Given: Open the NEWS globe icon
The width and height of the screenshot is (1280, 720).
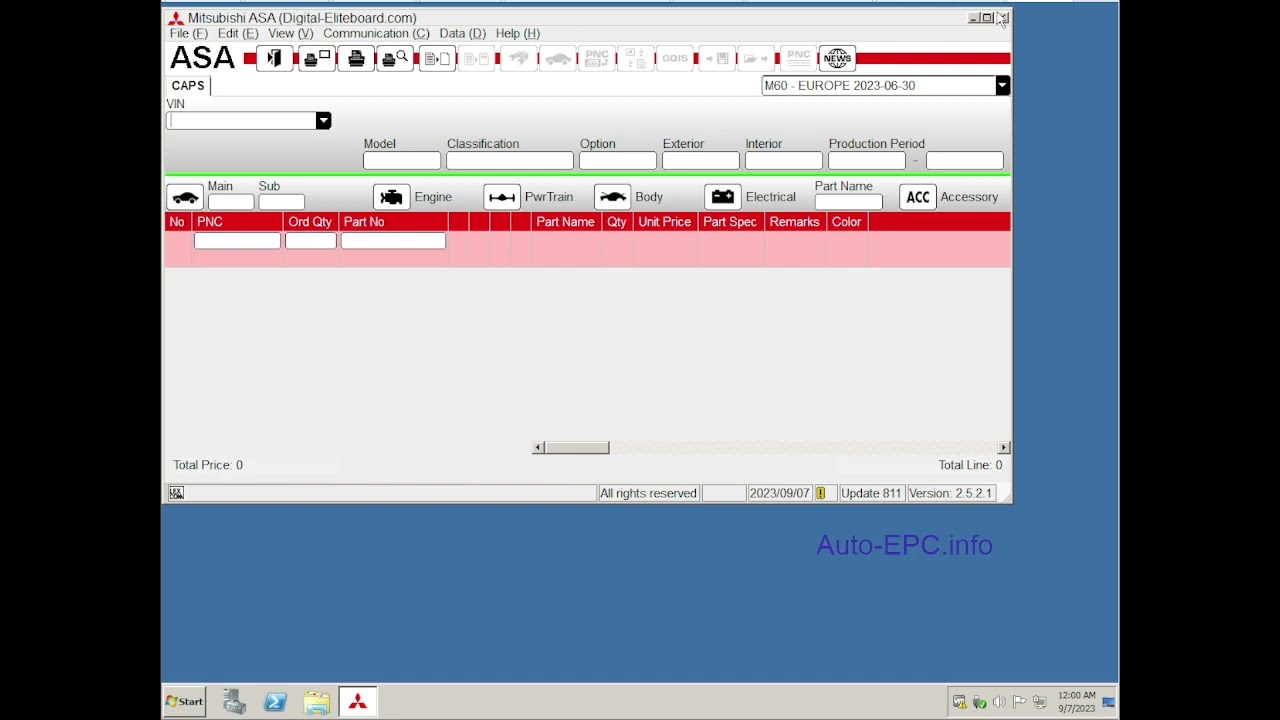Looking at the screenshot, I should (x=837, y=58).
